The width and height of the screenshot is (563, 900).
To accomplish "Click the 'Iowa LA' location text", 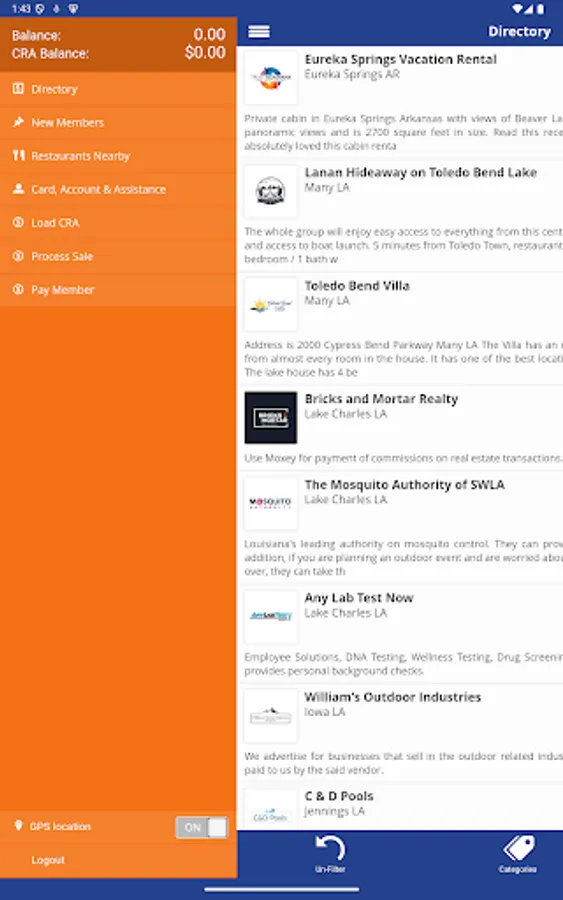I will click(325, 712).
